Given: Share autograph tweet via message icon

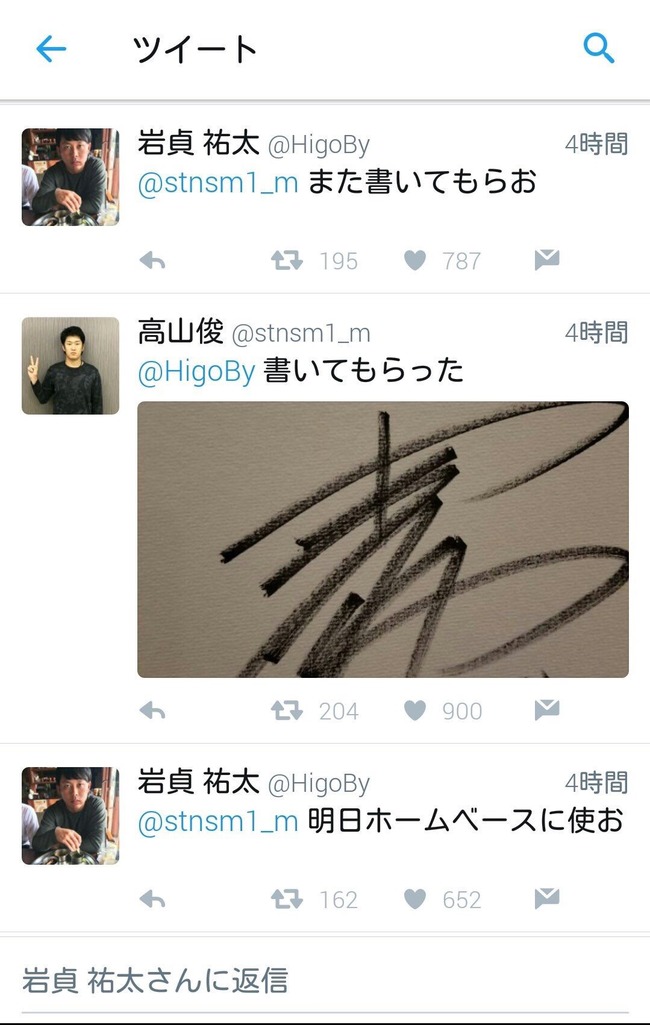Looking at the screenshot, I should pos(547,709).
